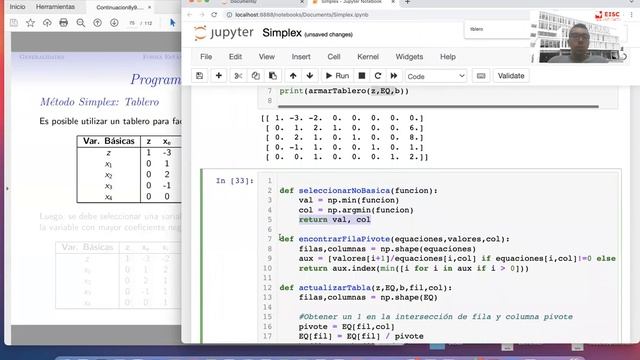Click the 'def actualizarTabla' code line

[x=366, y=288]
